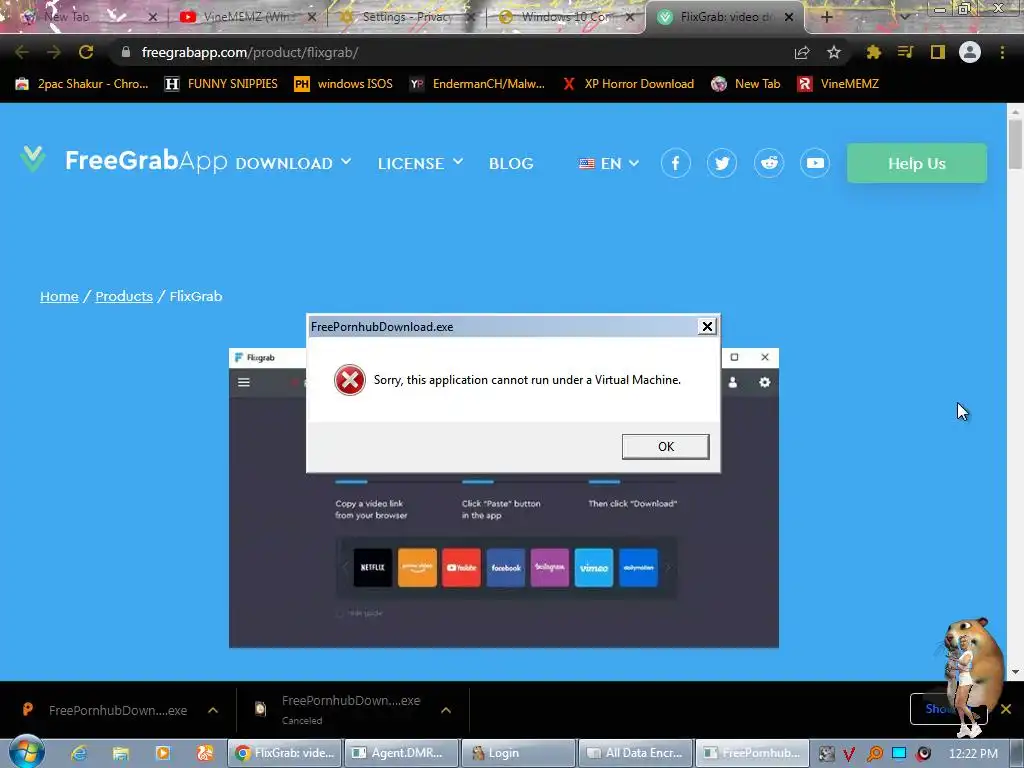Bookmark this page with the star icon

pyautogui.click(x=833, y=52)
